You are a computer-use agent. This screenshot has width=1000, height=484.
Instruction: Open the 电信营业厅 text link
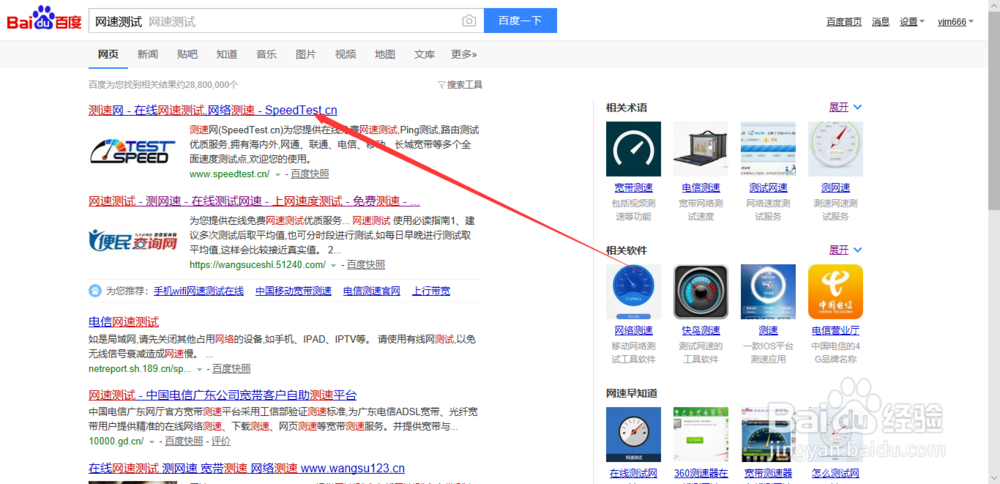tap(835, 330)
